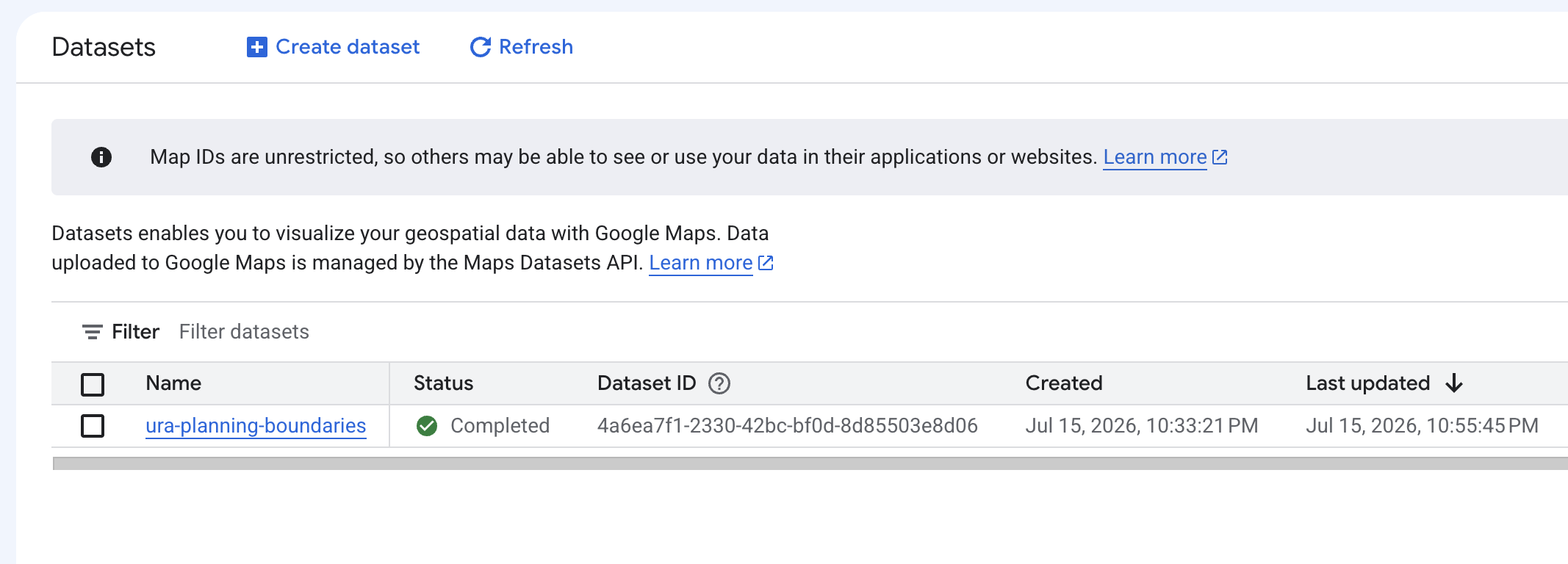This screenshot has width=1568, height=564.
Task: Sort by the Created column header
Action: pos(1064,383)
